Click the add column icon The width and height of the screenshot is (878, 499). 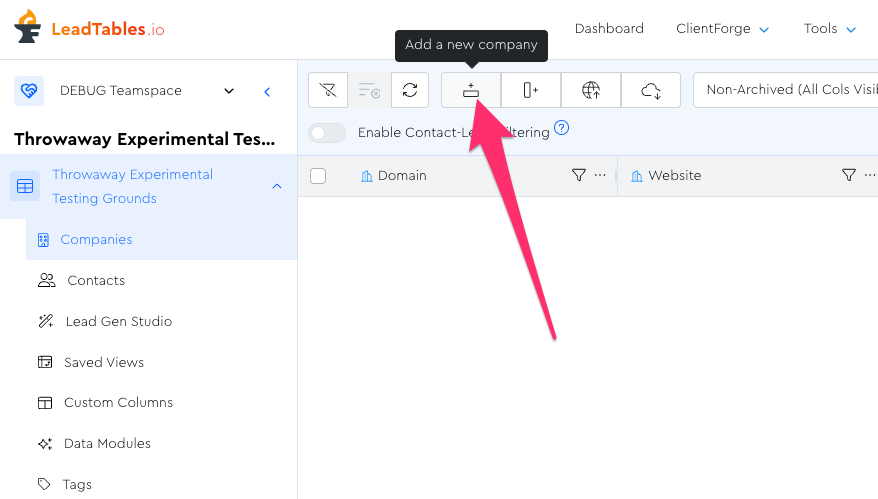530,90
